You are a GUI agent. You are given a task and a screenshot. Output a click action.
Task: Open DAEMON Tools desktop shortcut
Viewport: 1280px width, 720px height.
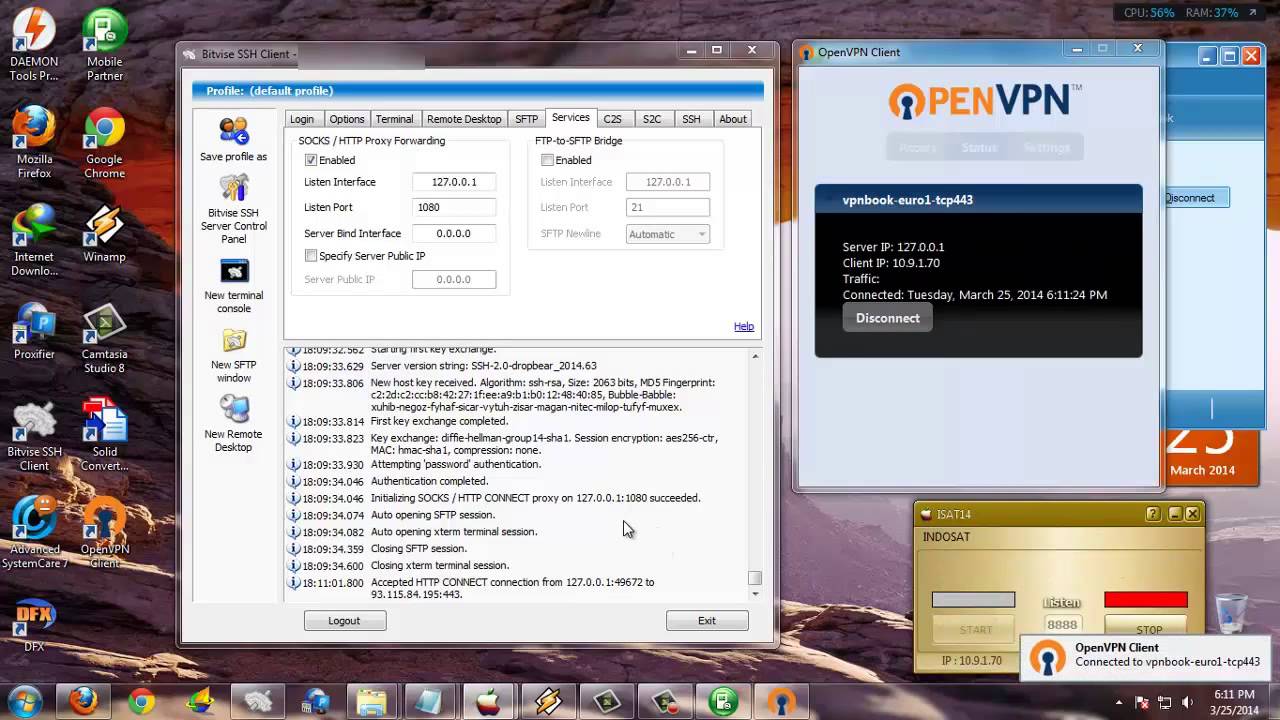coord(34,45)
